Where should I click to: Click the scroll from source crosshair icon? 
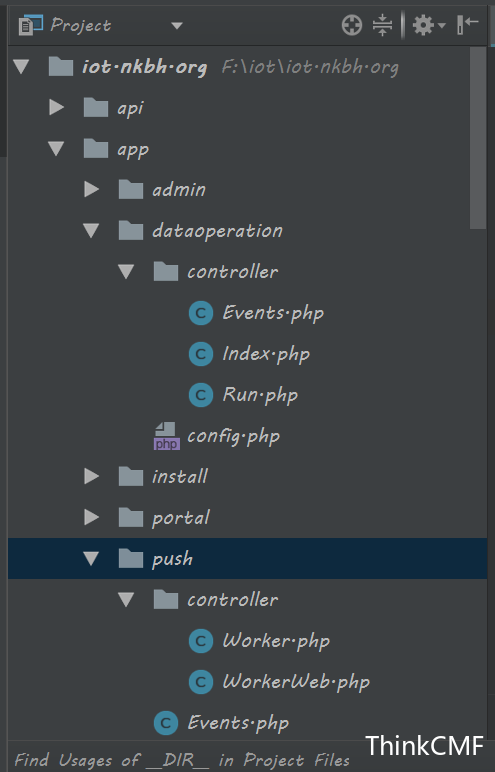352,25
